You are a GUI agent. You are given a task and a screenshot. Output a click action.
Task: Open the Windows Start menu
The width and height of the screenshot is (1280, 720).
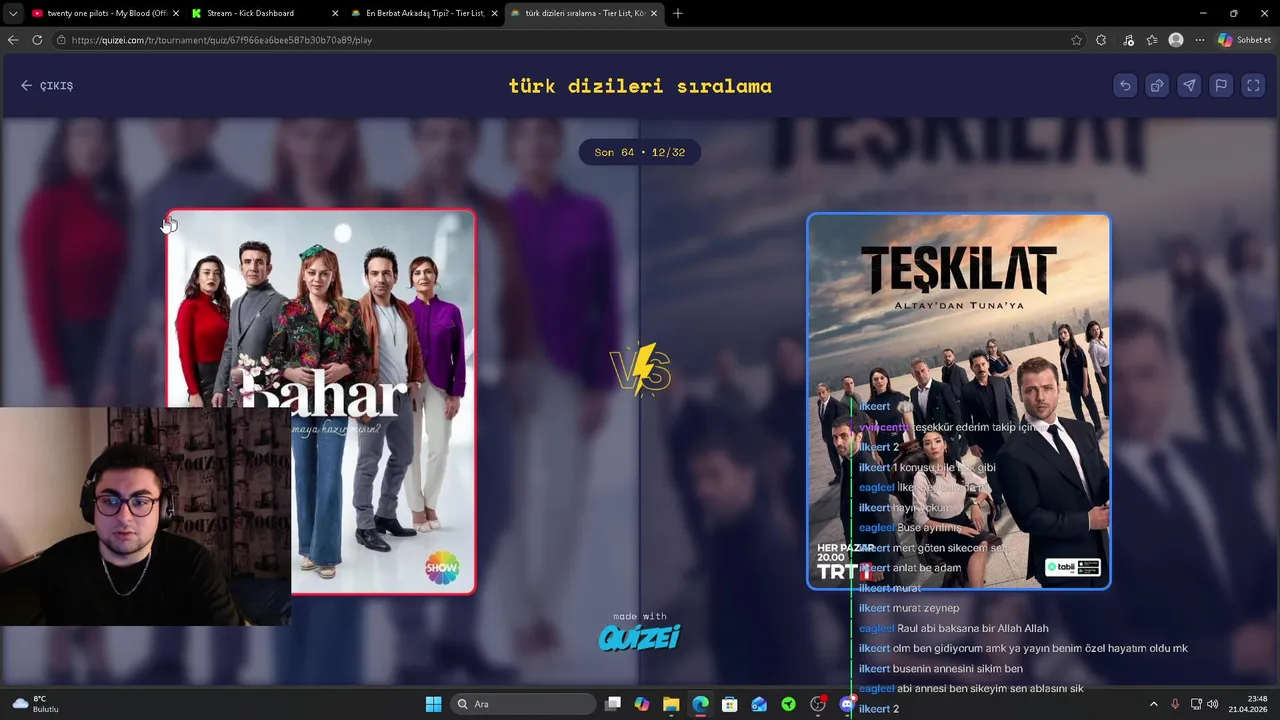click(x=433, y=704)
